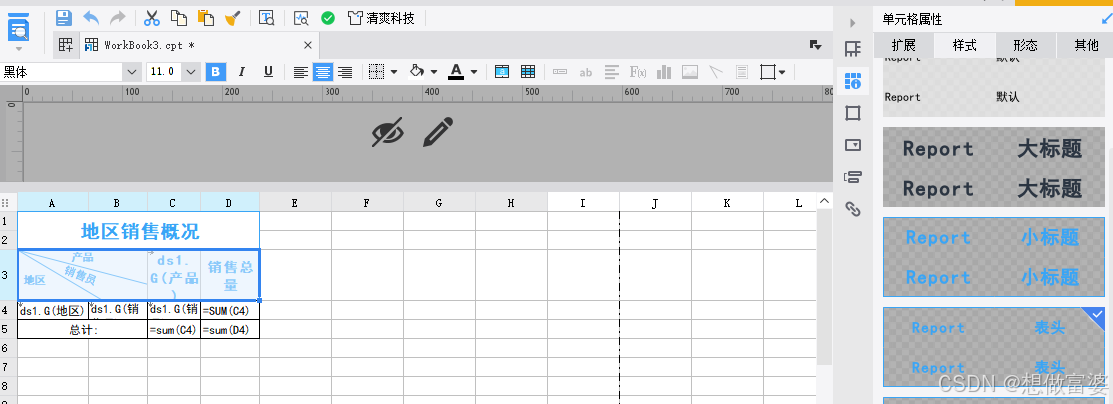Select the 地区销售概况 title cell
The width and height of the screenshot is (1113, 404).
coord(139,231)
